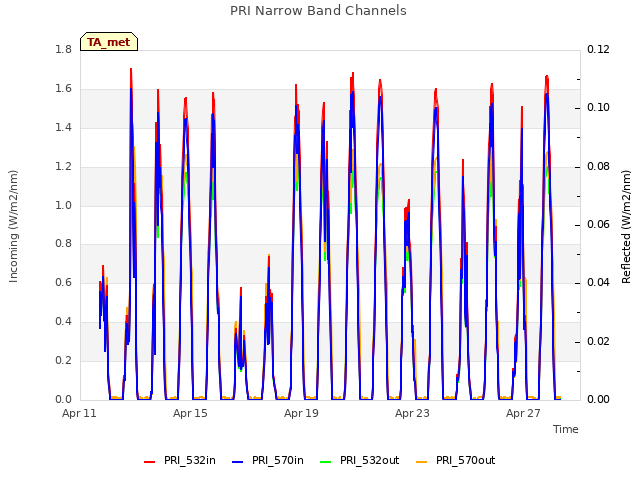Screen dimensions: 640x480
Task: Click the 1.8 left axis value
Action: tap(64, 49)
